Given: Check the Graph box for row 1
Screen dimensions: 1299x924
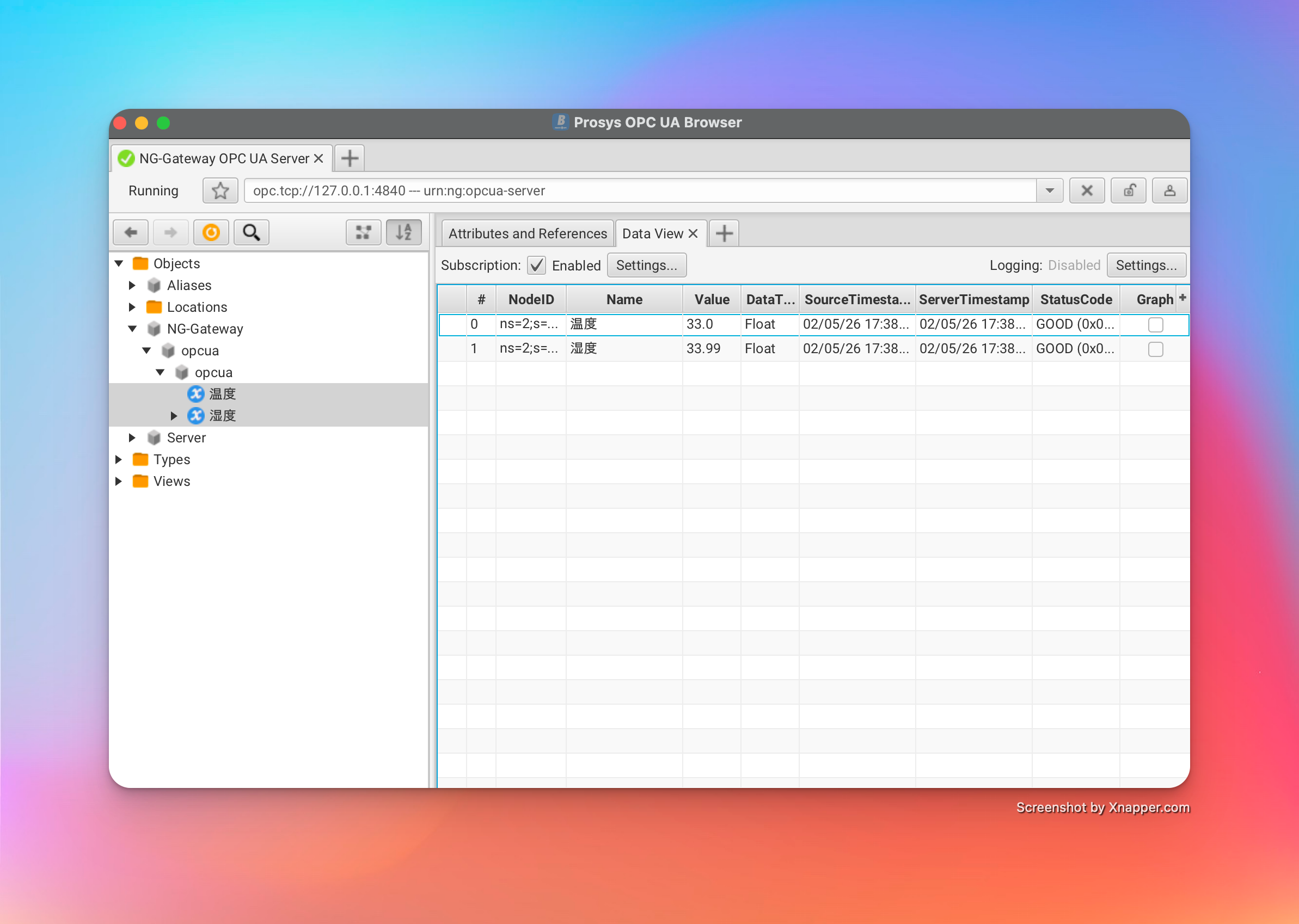Looking at the screenshot, I should click(x=1155, y=349).
